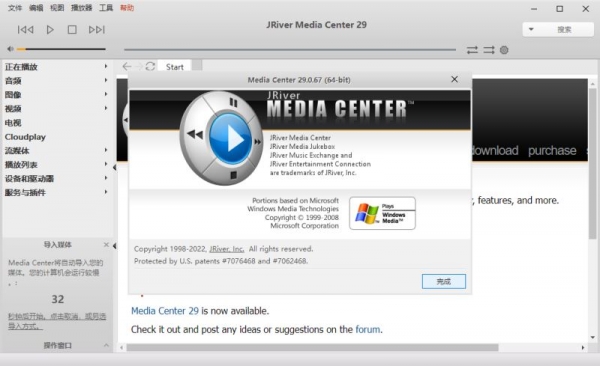Click the previous track button
The image size is (600, 366).
coord(26,29)
